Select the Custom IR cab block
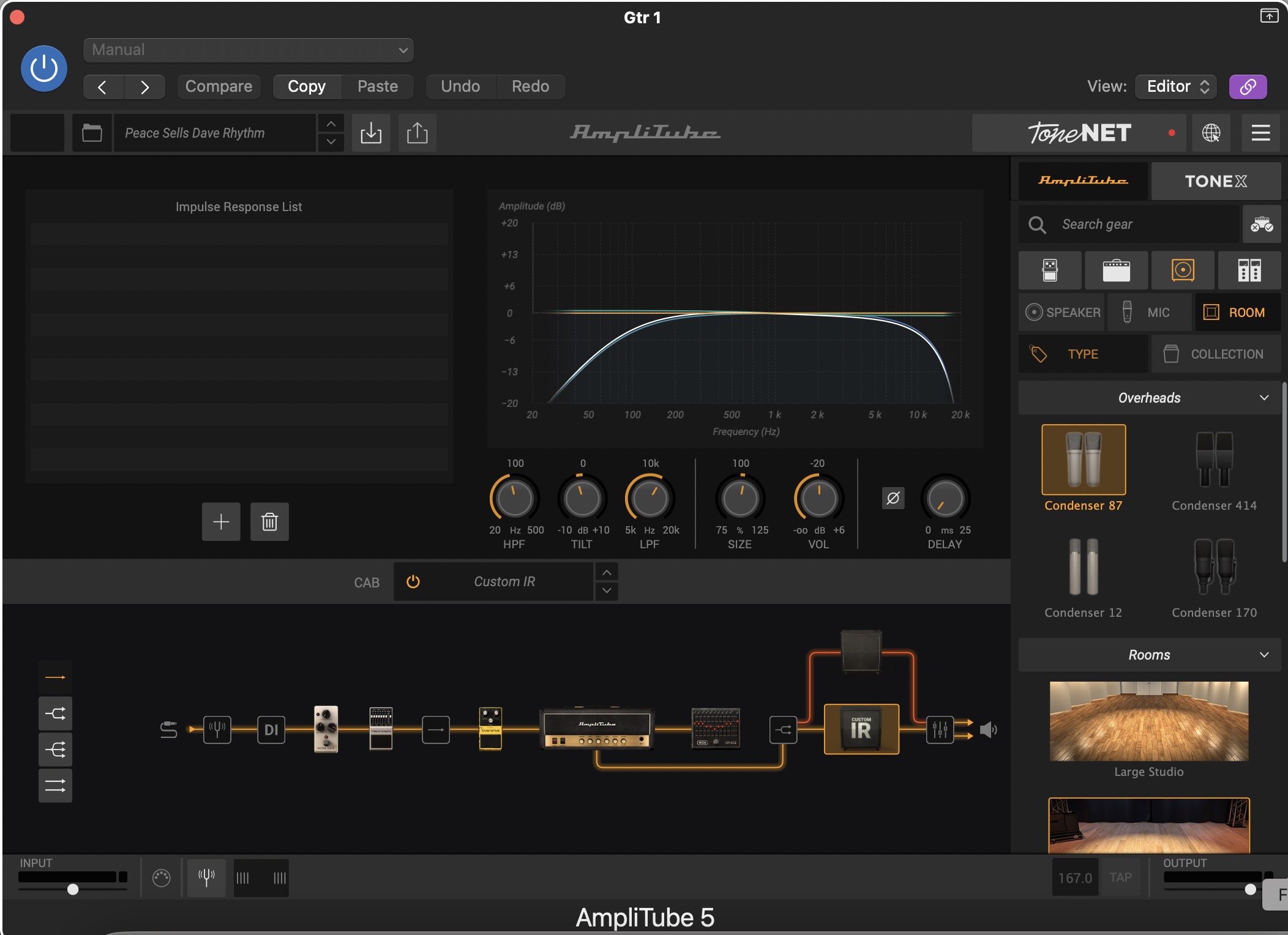The height and width of the screenshot is (935, 1288). pyautogui.click(x=861, y=729)
